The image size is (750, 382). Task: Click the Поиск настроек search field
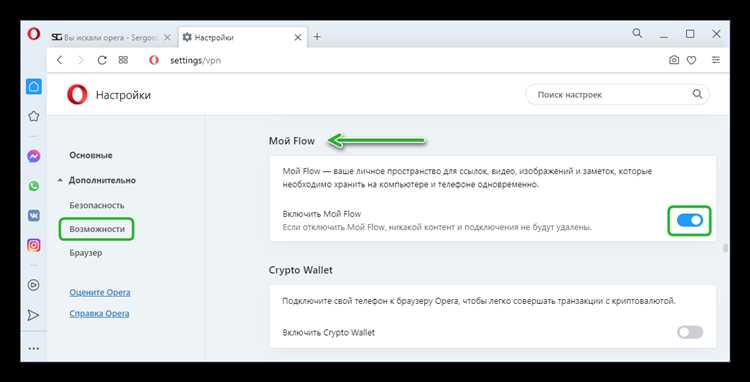coord(617,95)
